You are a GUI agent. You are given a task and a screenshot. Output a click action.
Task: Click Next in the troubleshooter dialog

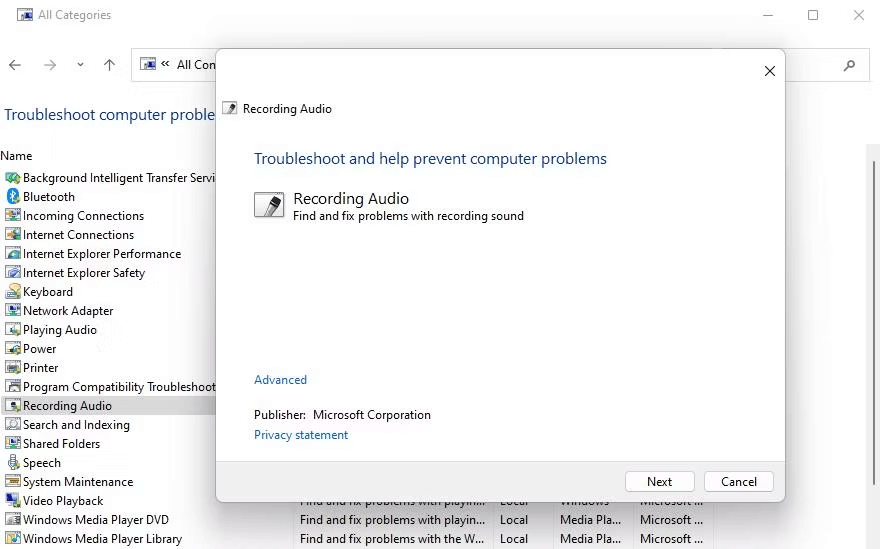coord(659,481)
